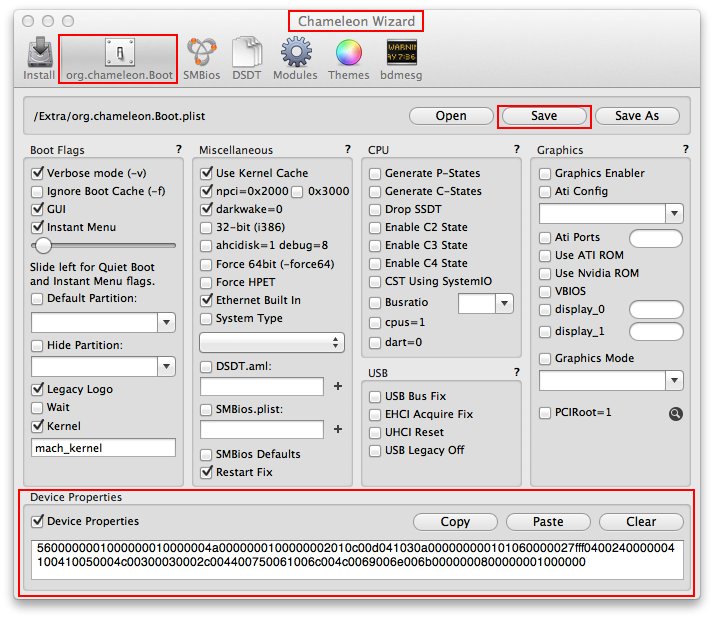Click the DSDT.aml path field
The width and height of the screenshot is (714, 619).
coord(262,386)
